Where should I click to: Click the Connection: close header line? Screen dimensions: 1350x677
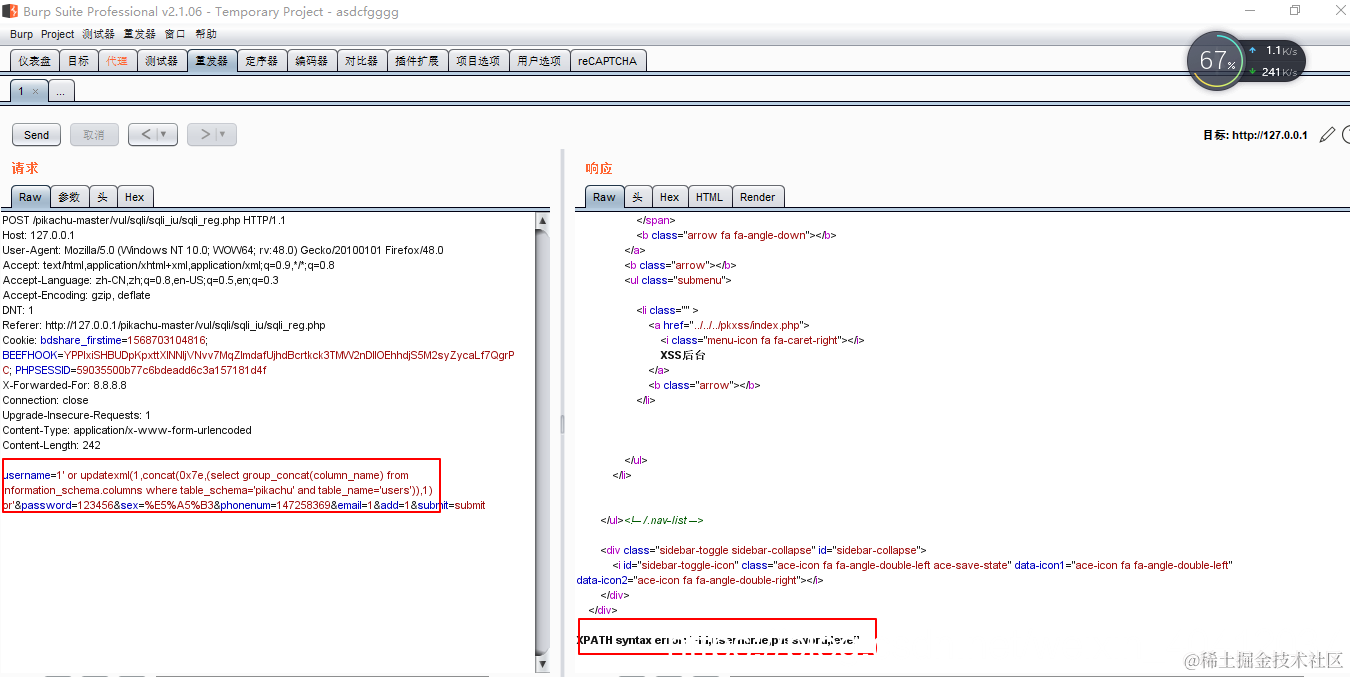[x=46, y=400]
